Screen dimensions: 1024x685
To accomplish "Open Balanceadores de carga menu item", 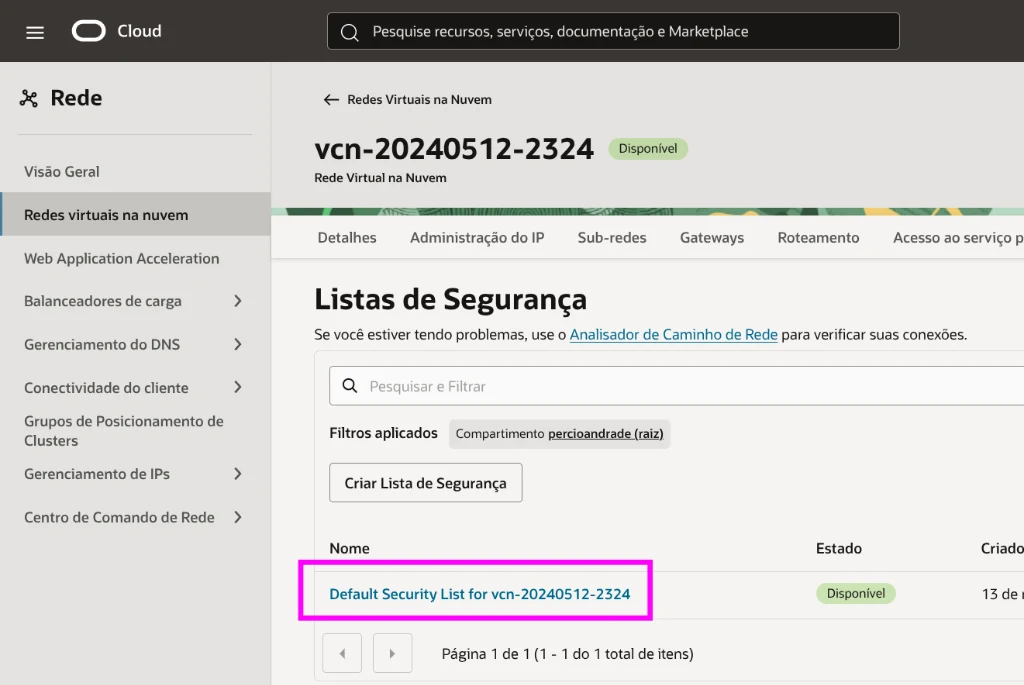I will pos(103,301).
